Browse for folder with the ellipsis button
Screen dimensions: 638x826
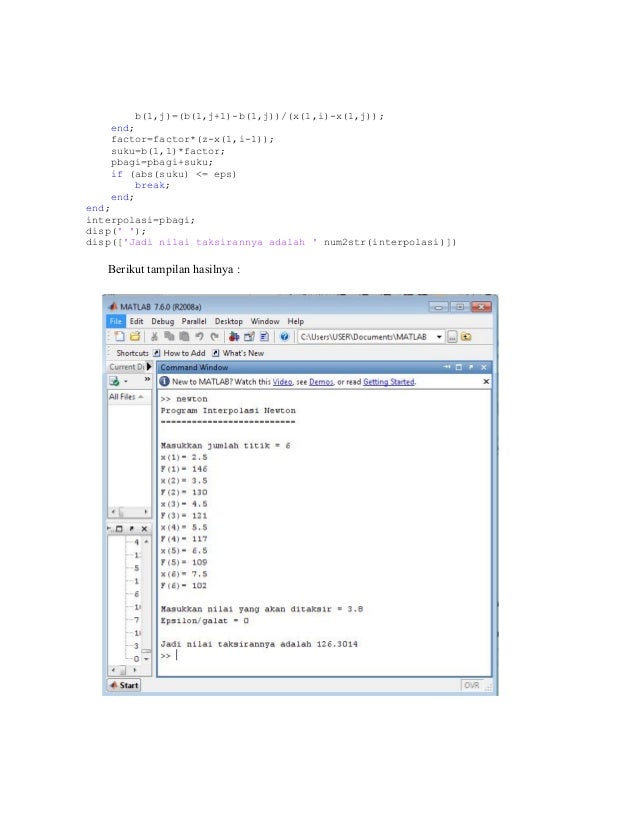pyautogui.click(x=452, y=337)
